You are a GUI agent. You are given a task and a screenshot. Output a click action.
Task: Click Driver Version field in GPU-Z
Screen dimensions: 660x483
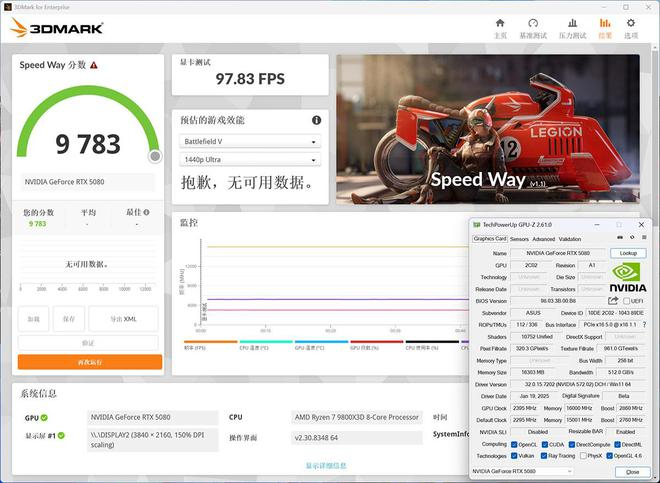[578, 384]
